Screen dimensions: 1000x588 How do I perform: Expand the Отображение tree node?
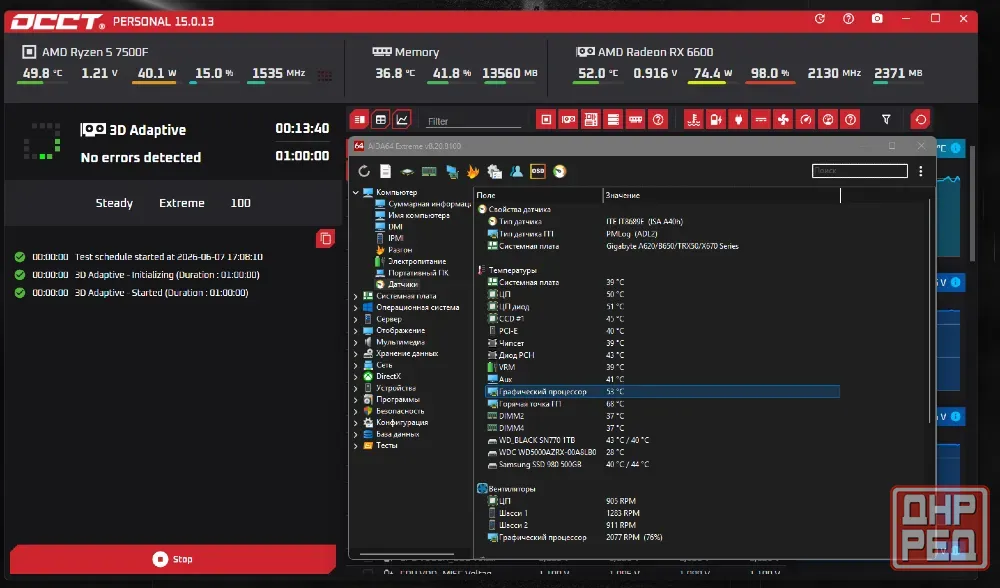(356, 330)
